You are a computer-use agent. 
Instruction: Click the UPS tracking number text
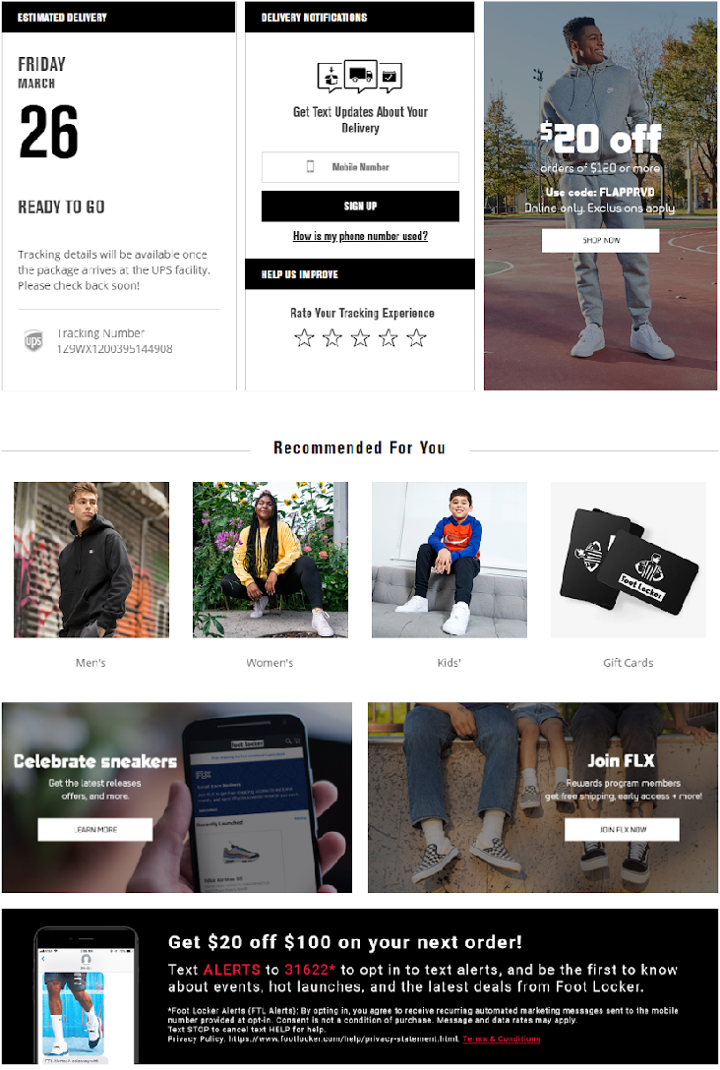tap(115, 349)
